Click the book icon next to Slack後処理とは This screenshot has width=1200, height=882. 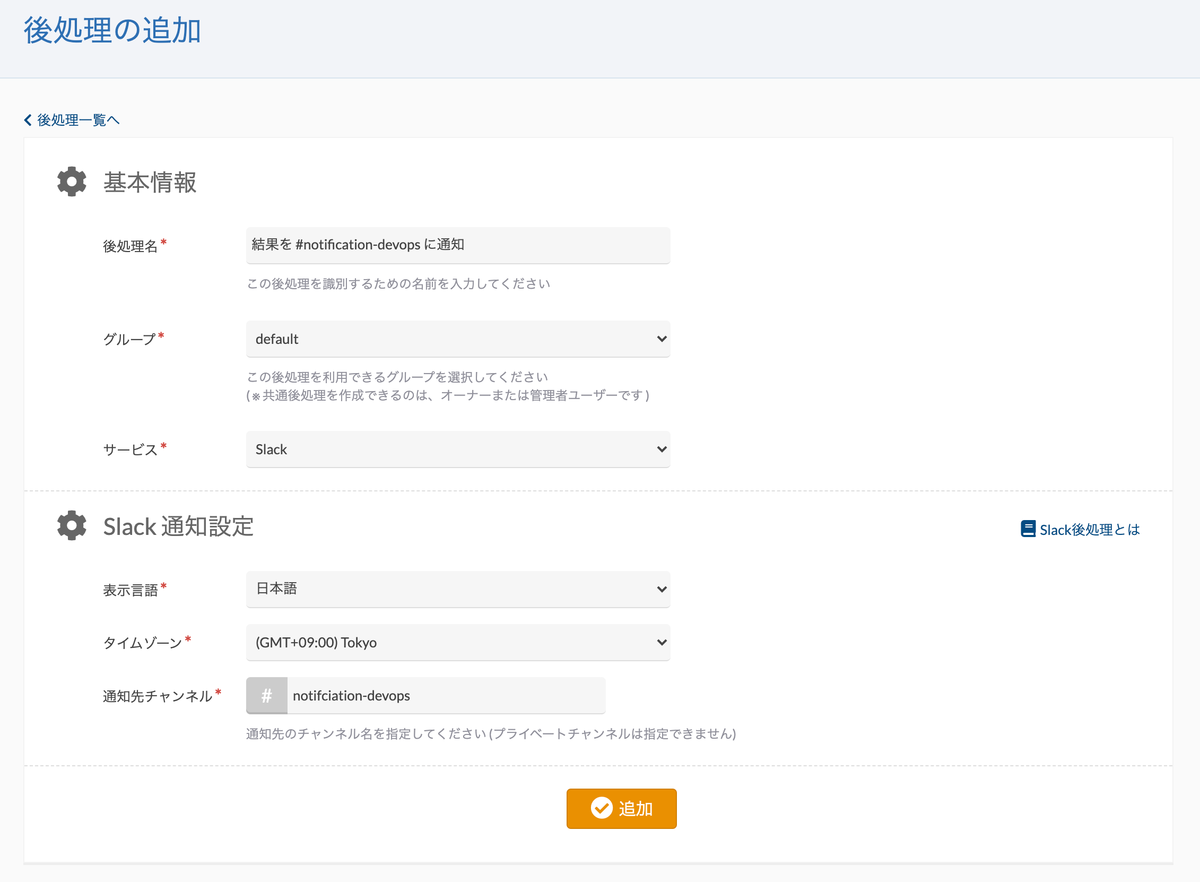click(1027, 529)
